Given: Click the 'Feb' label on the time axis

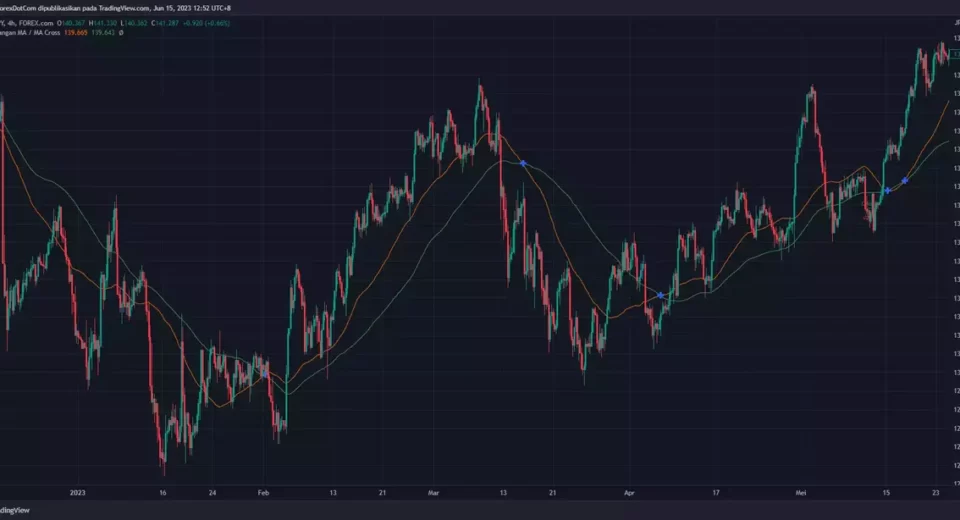Looking at the screenshot, I should 263,492.
